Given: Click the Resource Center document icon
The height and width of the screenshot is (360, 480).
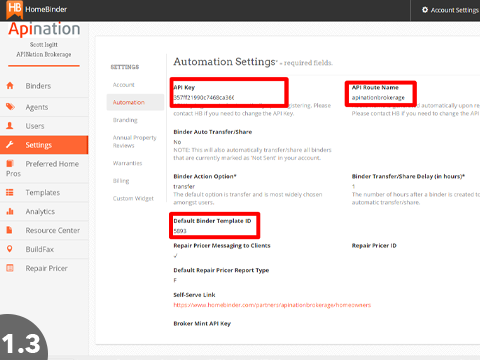Looking at the screenshot, I should pyautogui.click(x=10, y=230).
